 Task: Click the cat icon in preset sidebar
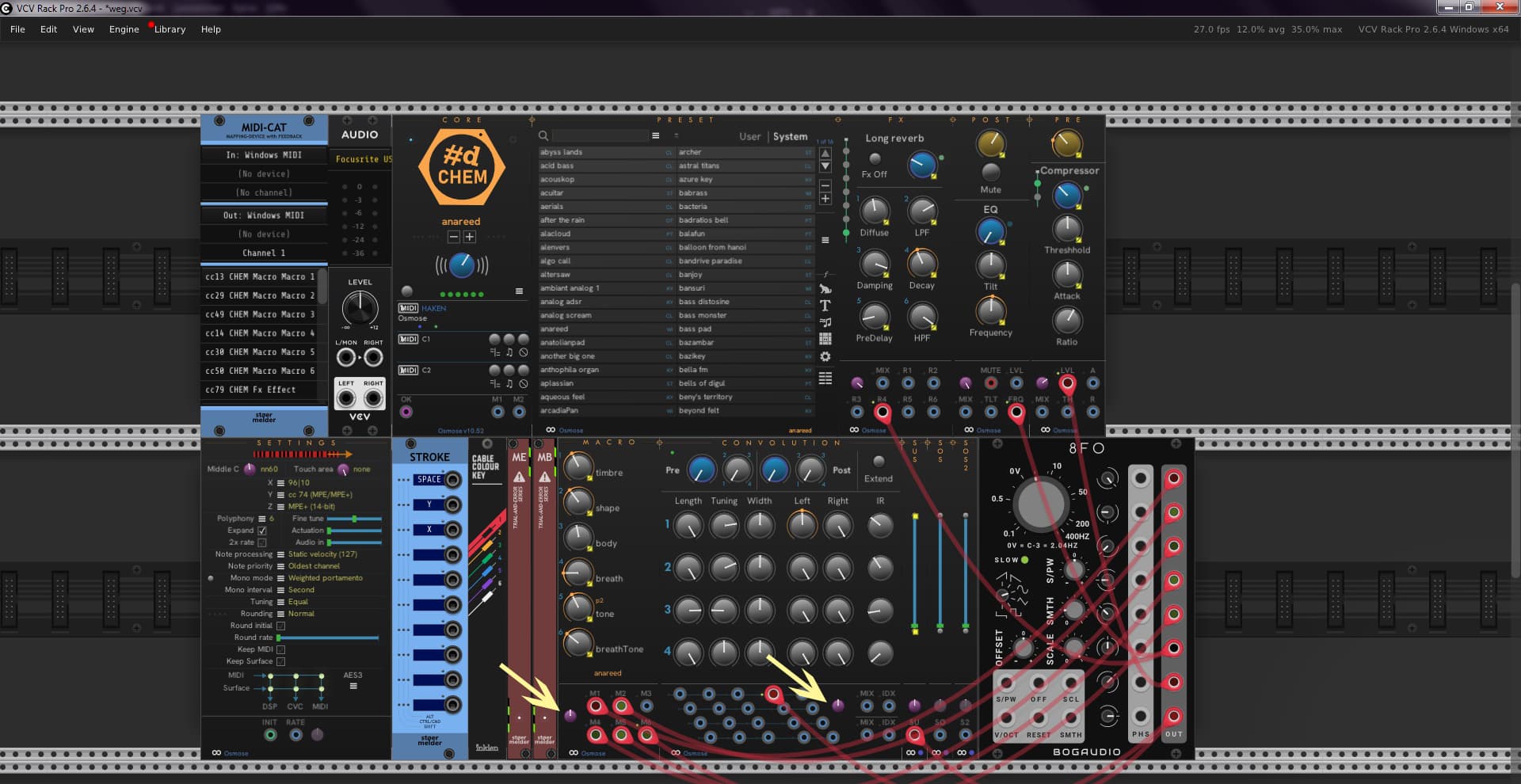(825, 289)
